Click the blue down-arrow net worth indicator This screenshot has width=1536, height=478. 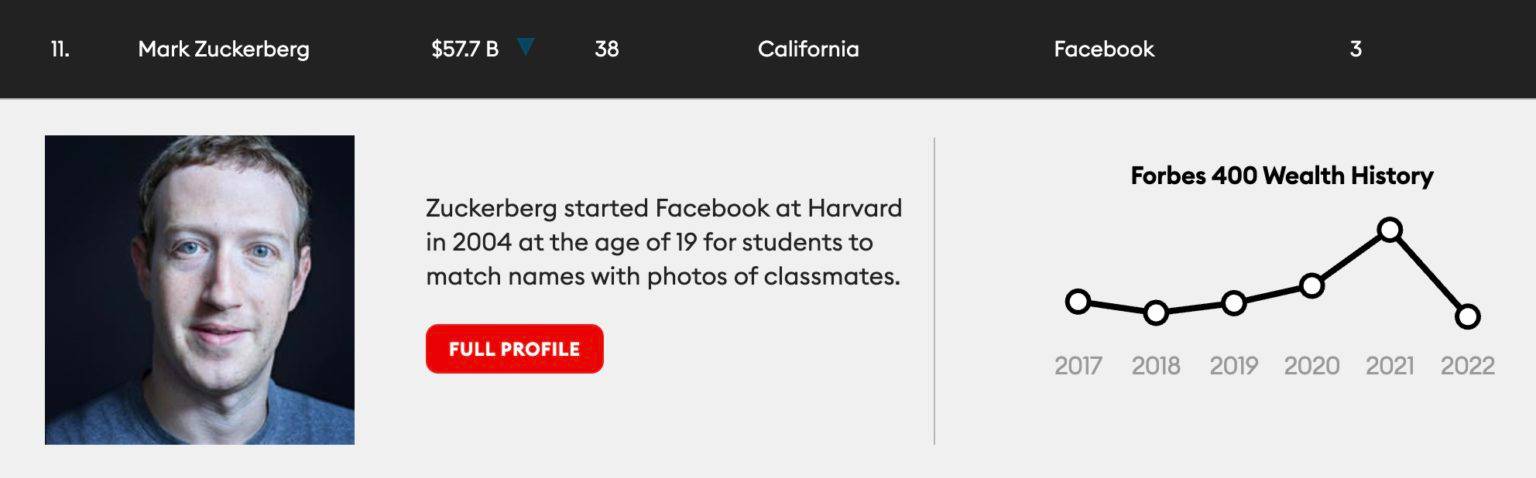(526, 46)
